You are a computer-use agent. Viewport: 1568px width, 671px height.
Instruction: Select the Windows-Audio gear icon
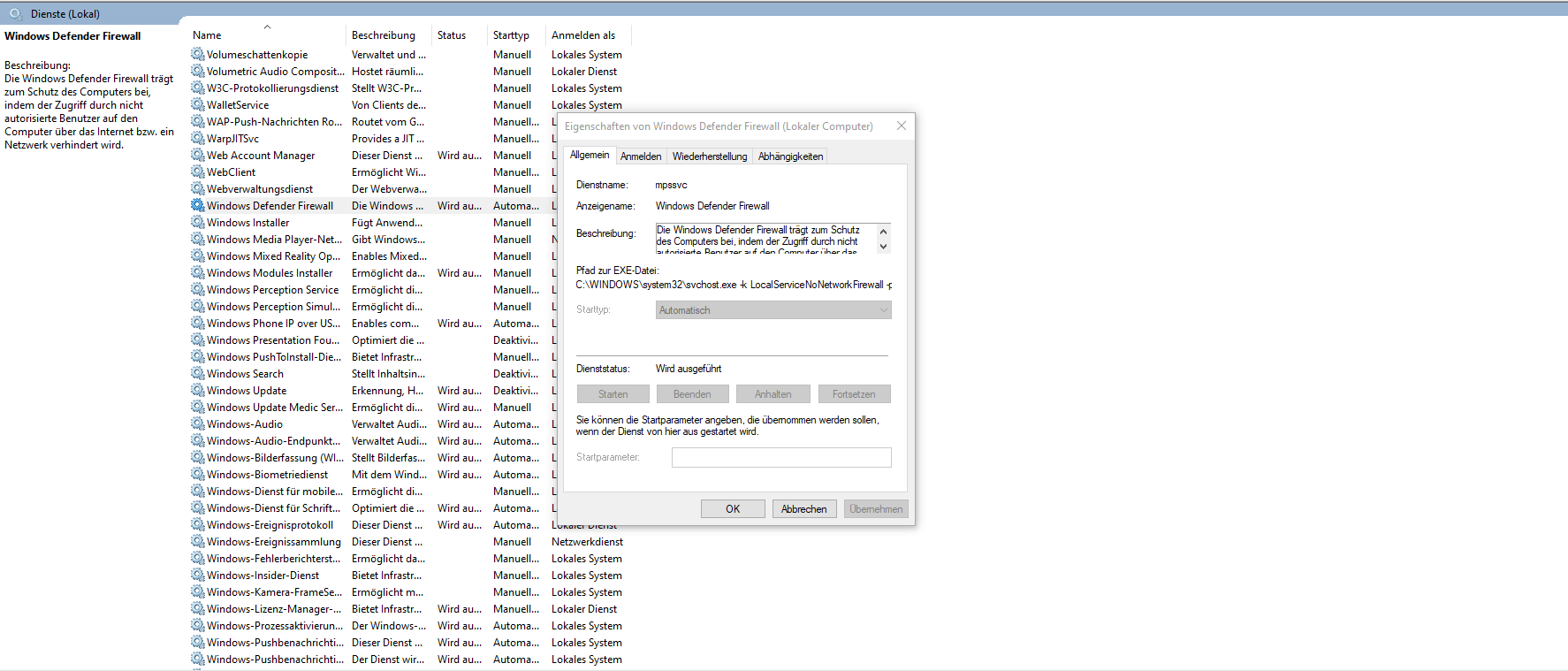point(198,424)
